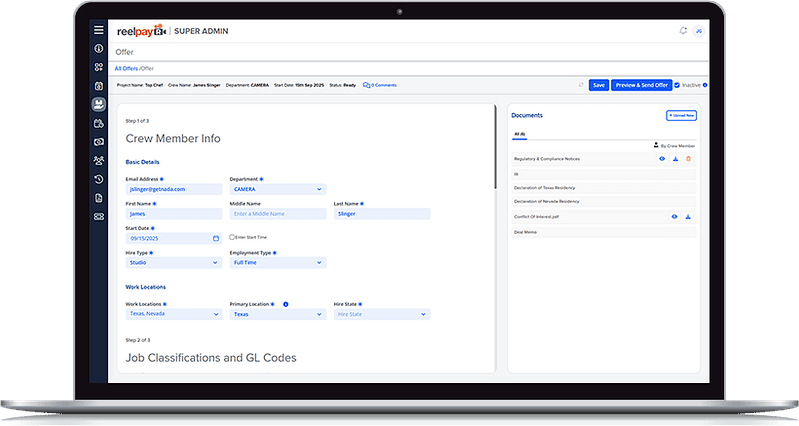Open the bottom ticket sidebar icon

98,217
